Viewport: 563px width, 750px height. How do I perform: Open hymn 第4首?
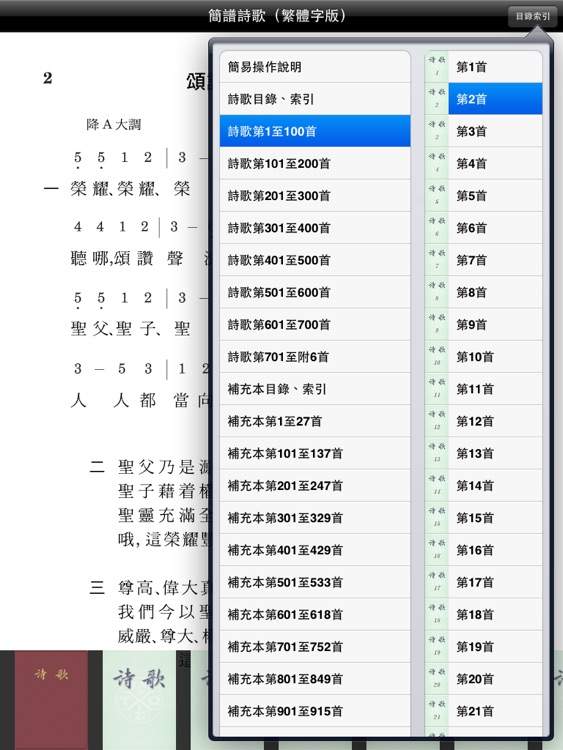[484, 164]
